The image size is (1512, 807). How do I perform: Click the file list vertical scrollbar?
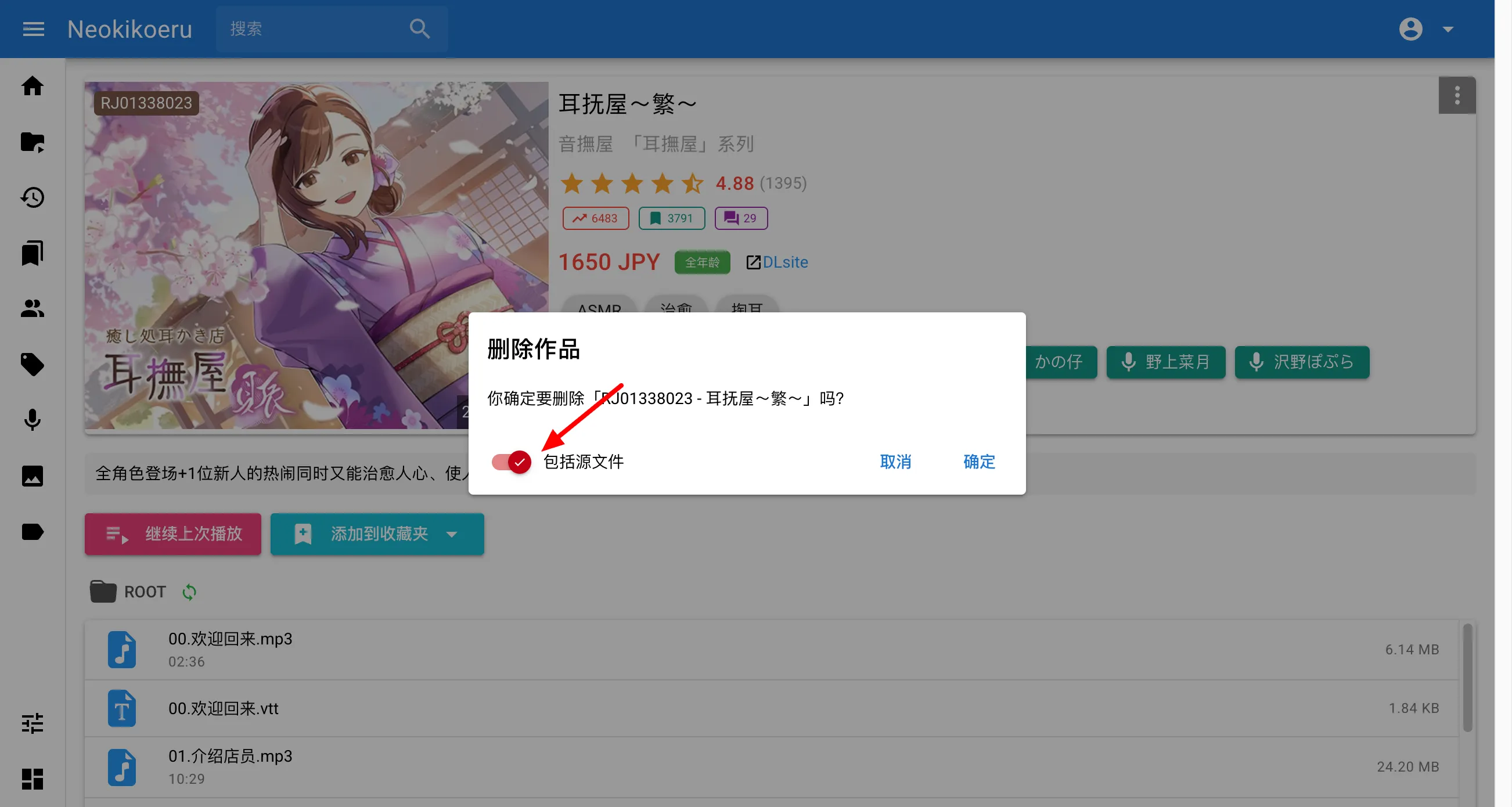tap(1467, 677)
